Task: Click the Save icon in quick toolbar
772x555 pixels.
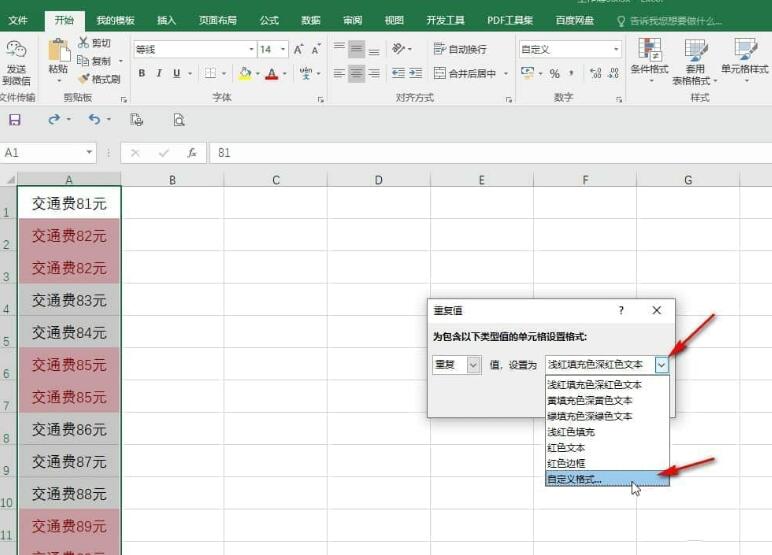Action: click(14, 120)
